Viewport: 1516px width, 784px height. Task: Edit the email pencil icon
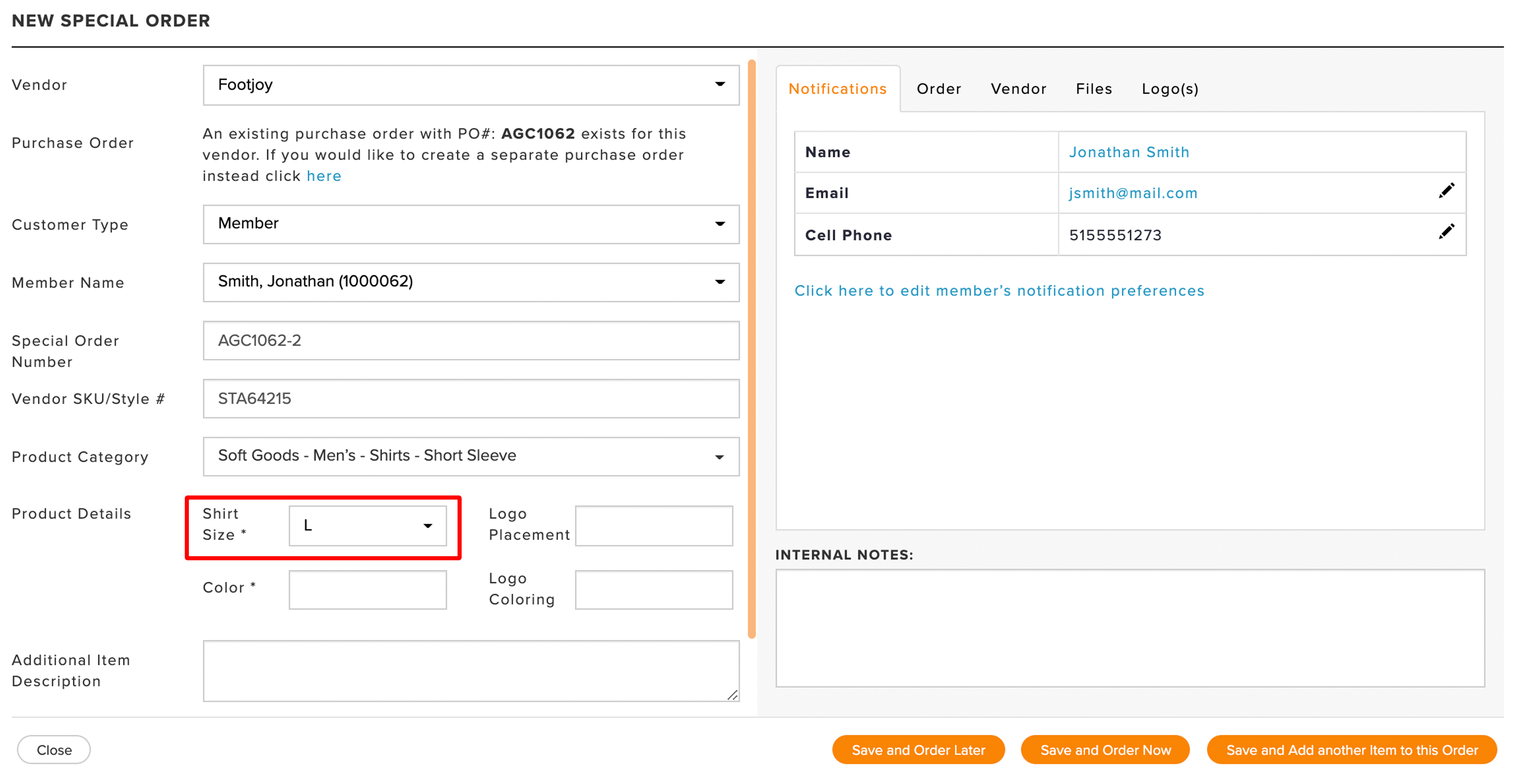click(1446, 191)
